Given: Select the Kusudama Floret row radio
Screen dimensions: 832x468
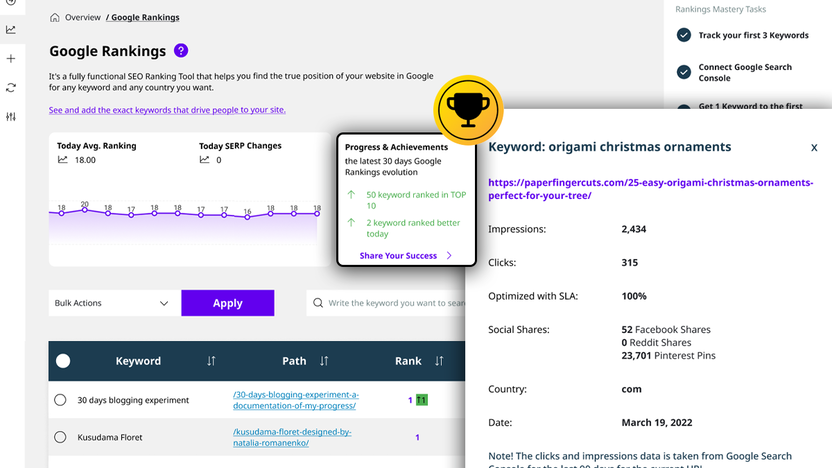Looking at the screenshot, I should [60, 437].
